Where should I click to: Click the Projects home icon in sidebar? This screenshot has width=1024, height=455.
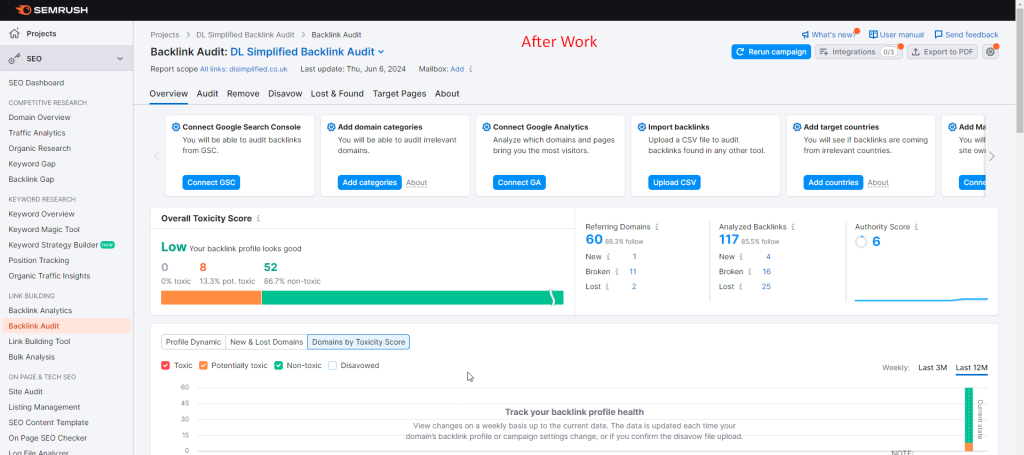[16, 34]
